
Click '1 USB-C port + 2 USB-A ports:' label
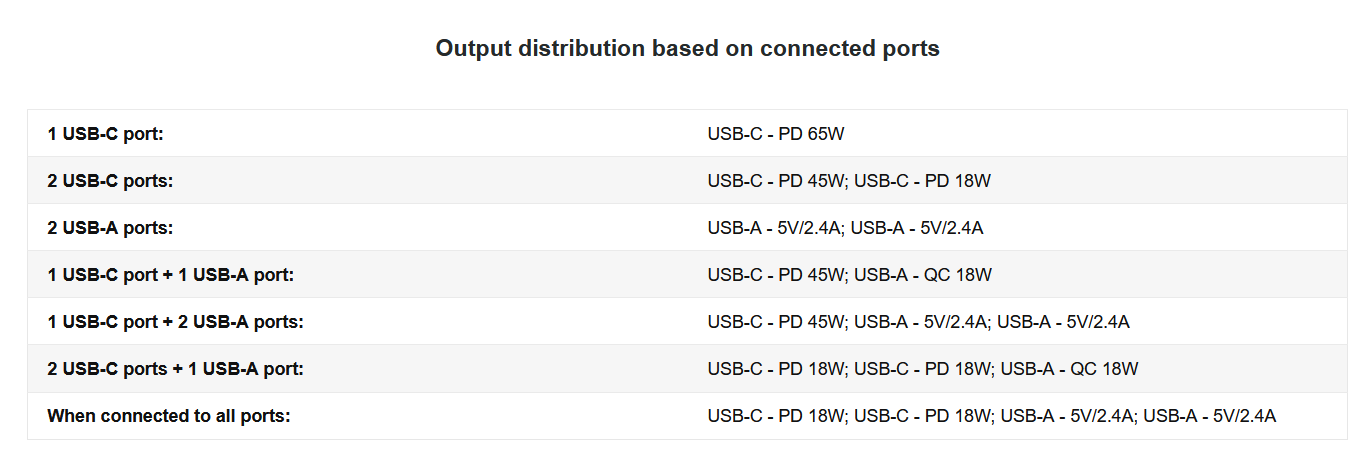[175, 322]
